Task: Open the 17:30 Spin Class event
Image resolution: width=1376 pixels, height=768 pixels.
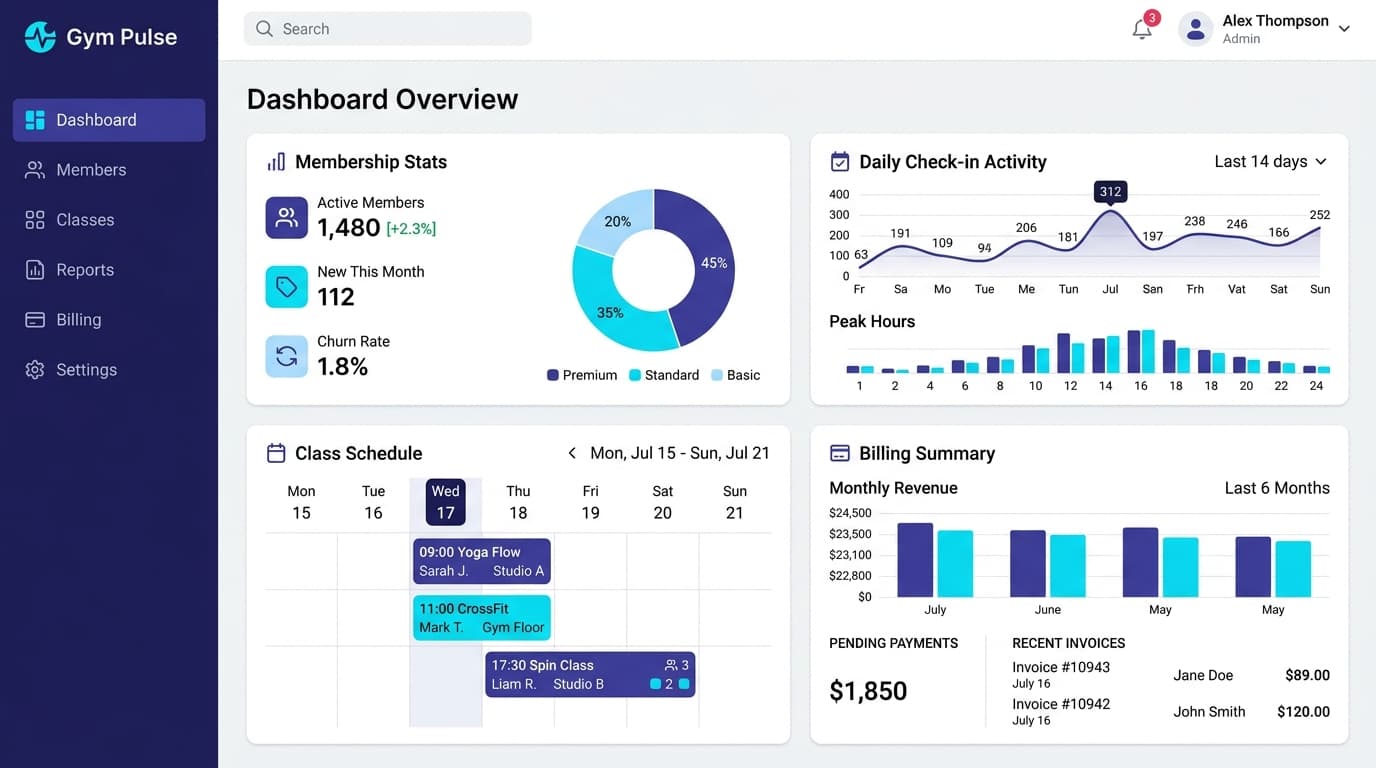Action: coord(590,675)
